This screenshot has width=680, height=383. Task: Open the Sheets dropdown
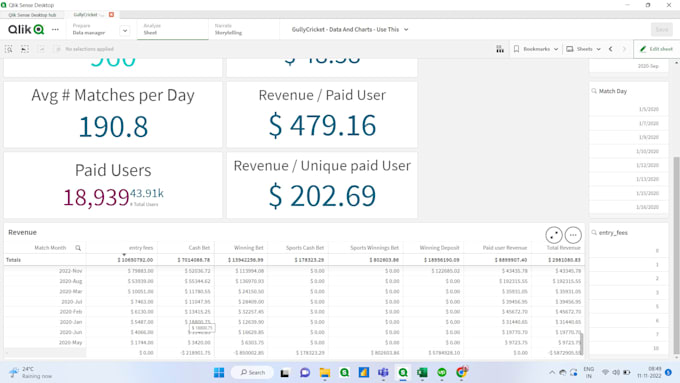point(583,49)
